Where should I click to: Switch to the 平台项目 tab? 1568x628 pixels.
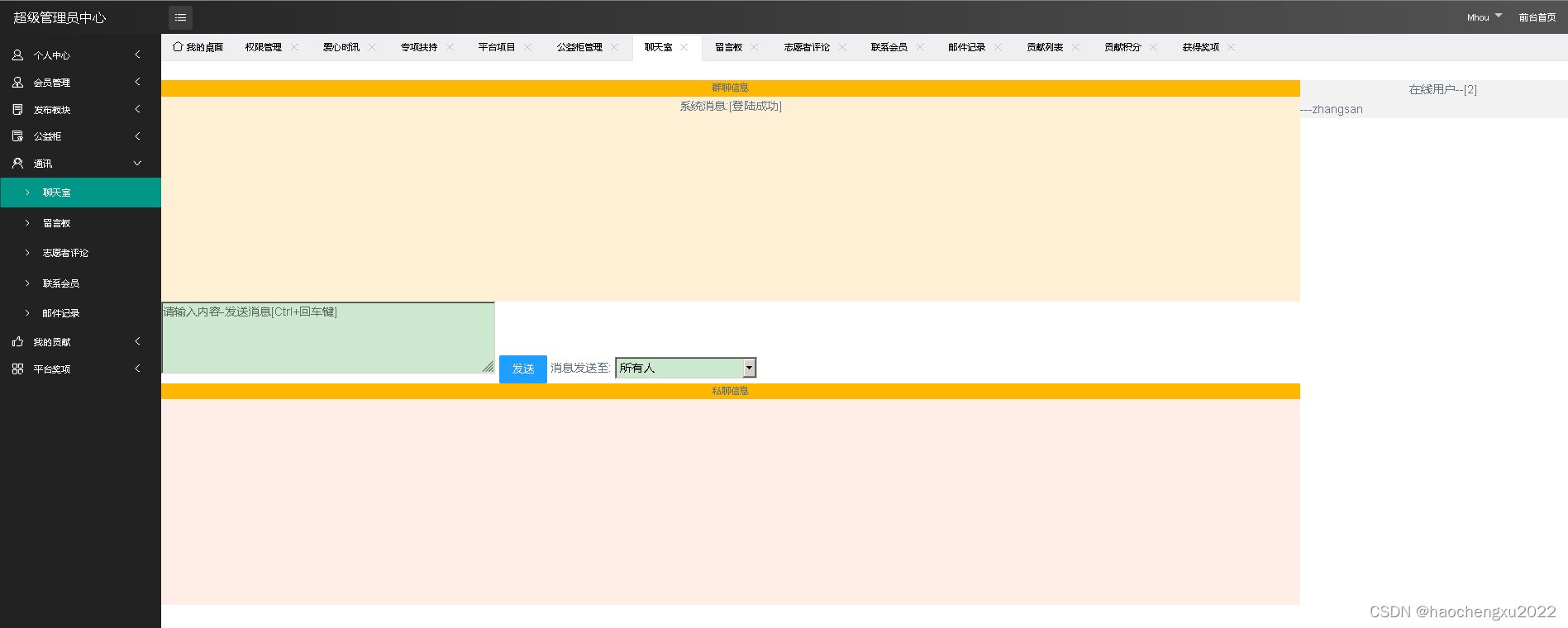(x=497, y=47)
